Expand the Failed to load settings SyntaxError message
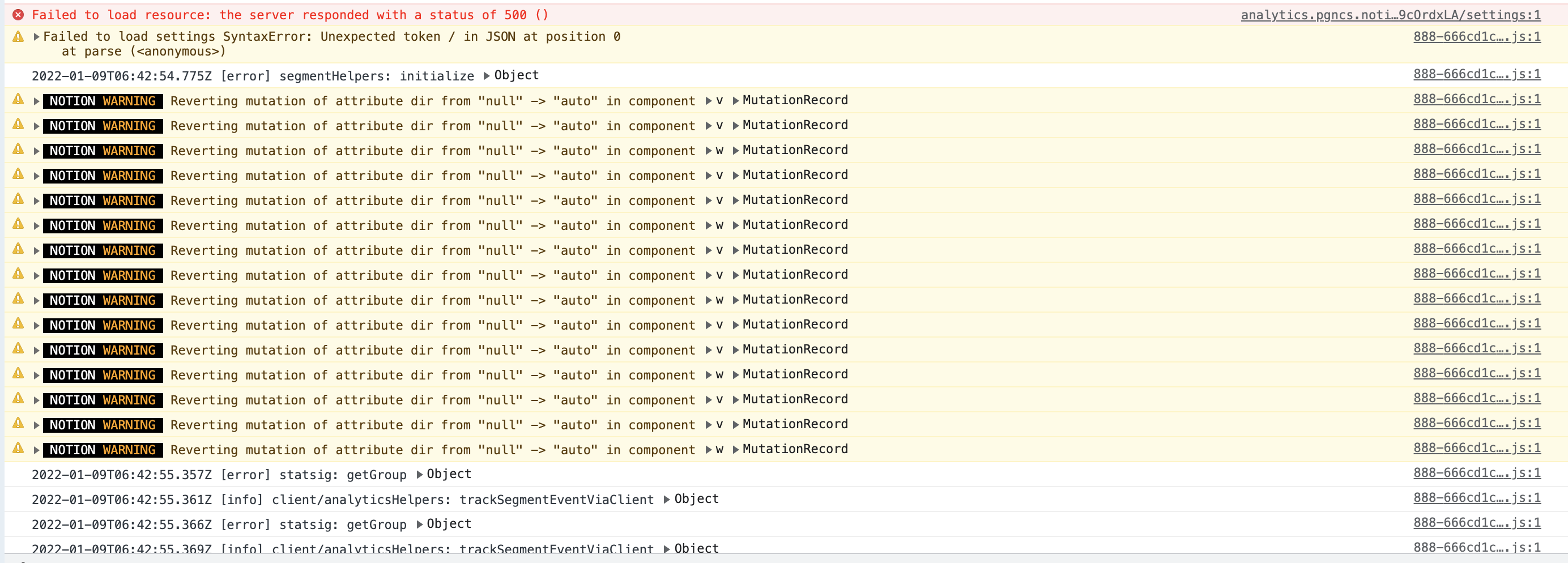1568x563 pixels. [36, 36]
